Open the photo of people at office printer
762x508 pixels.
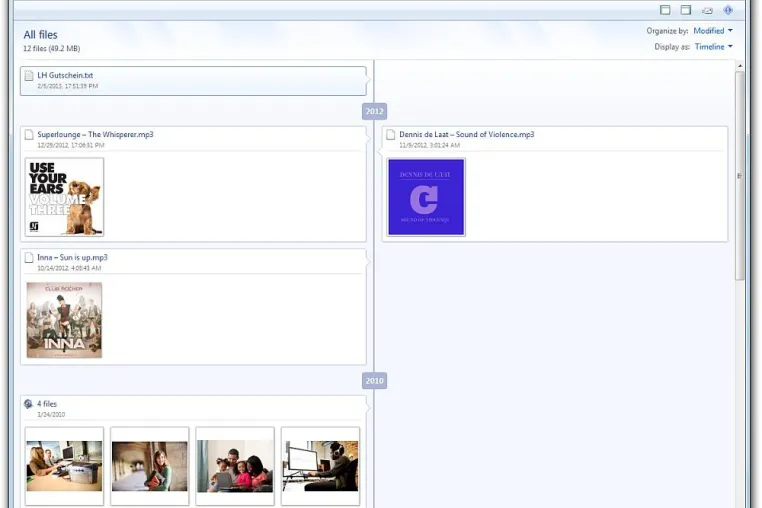click(x=65, y=466)
